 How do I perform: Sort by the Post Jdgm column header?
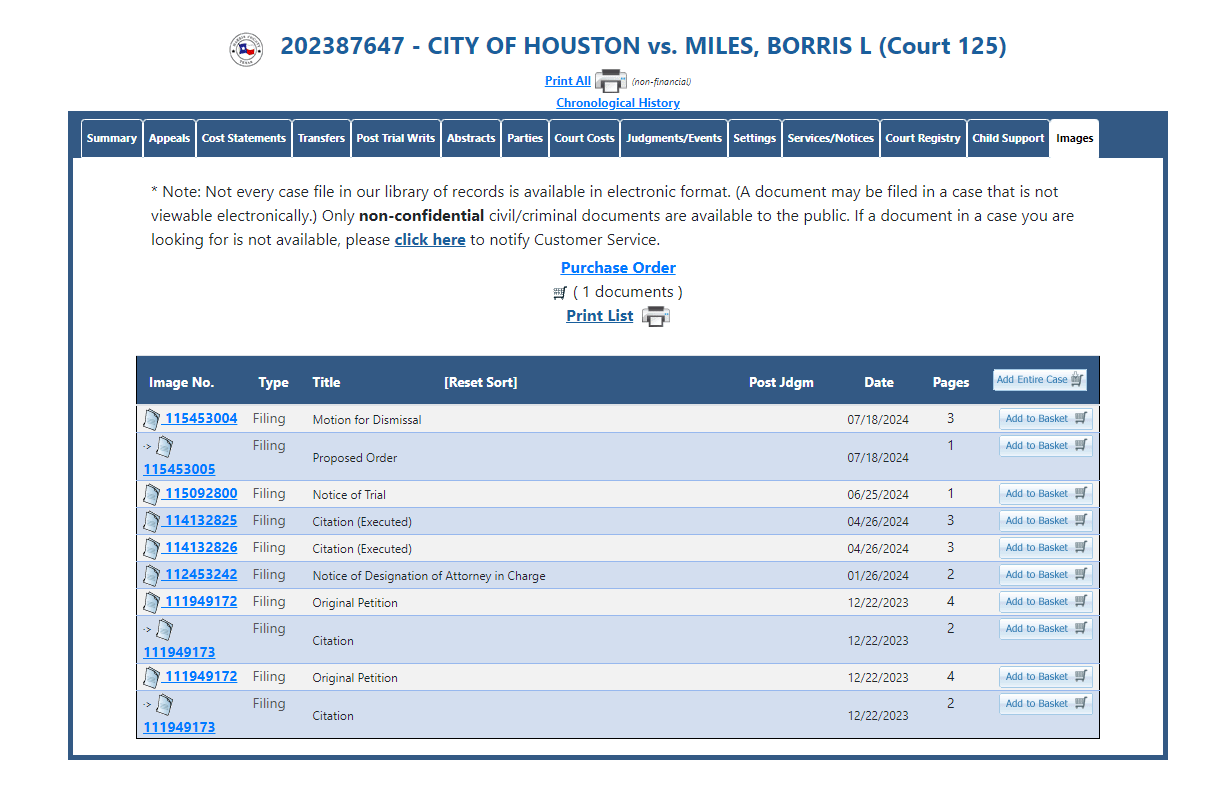coord(781,382)
